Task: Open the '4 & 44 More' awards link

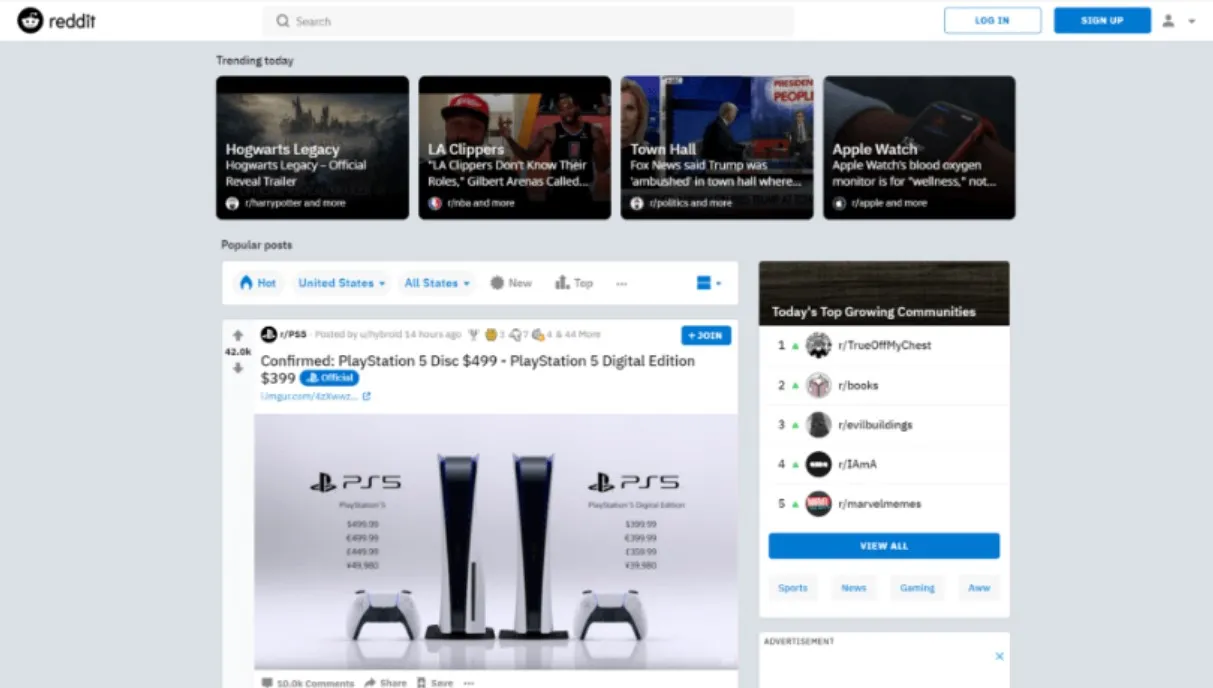Action: [573, 335]
